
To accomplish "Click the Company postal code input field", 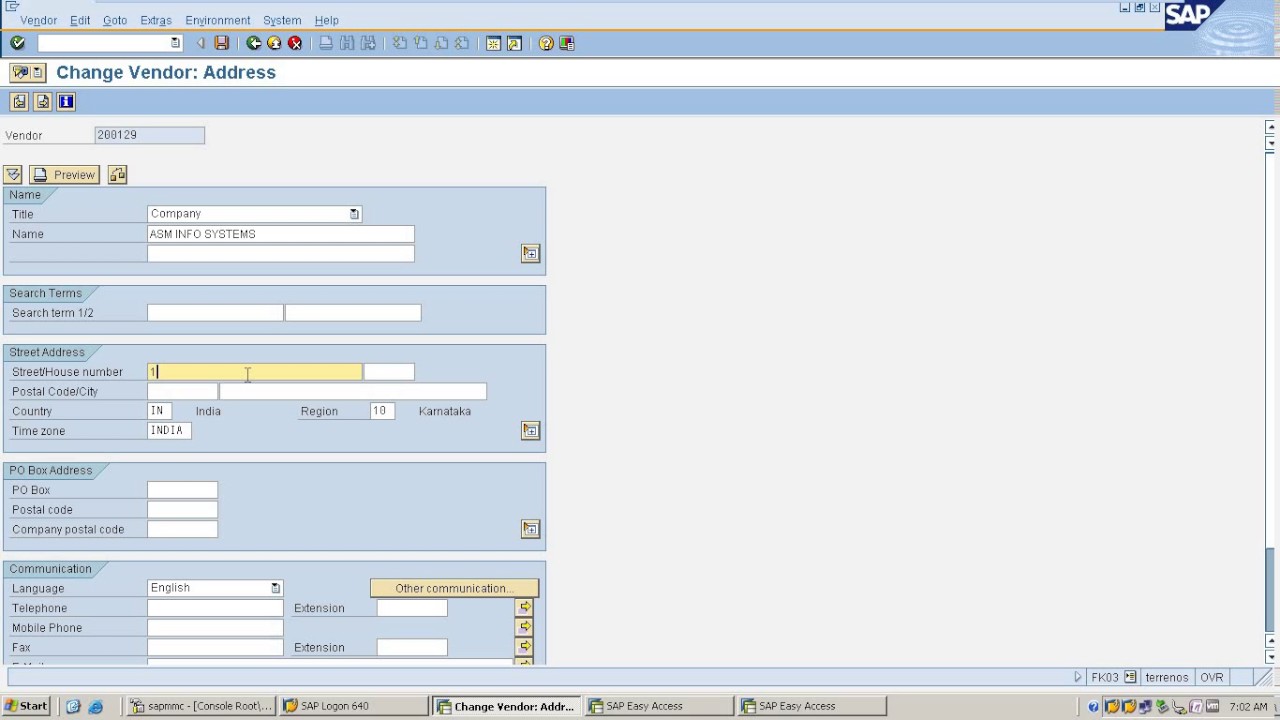I will [x=182, y=529].
